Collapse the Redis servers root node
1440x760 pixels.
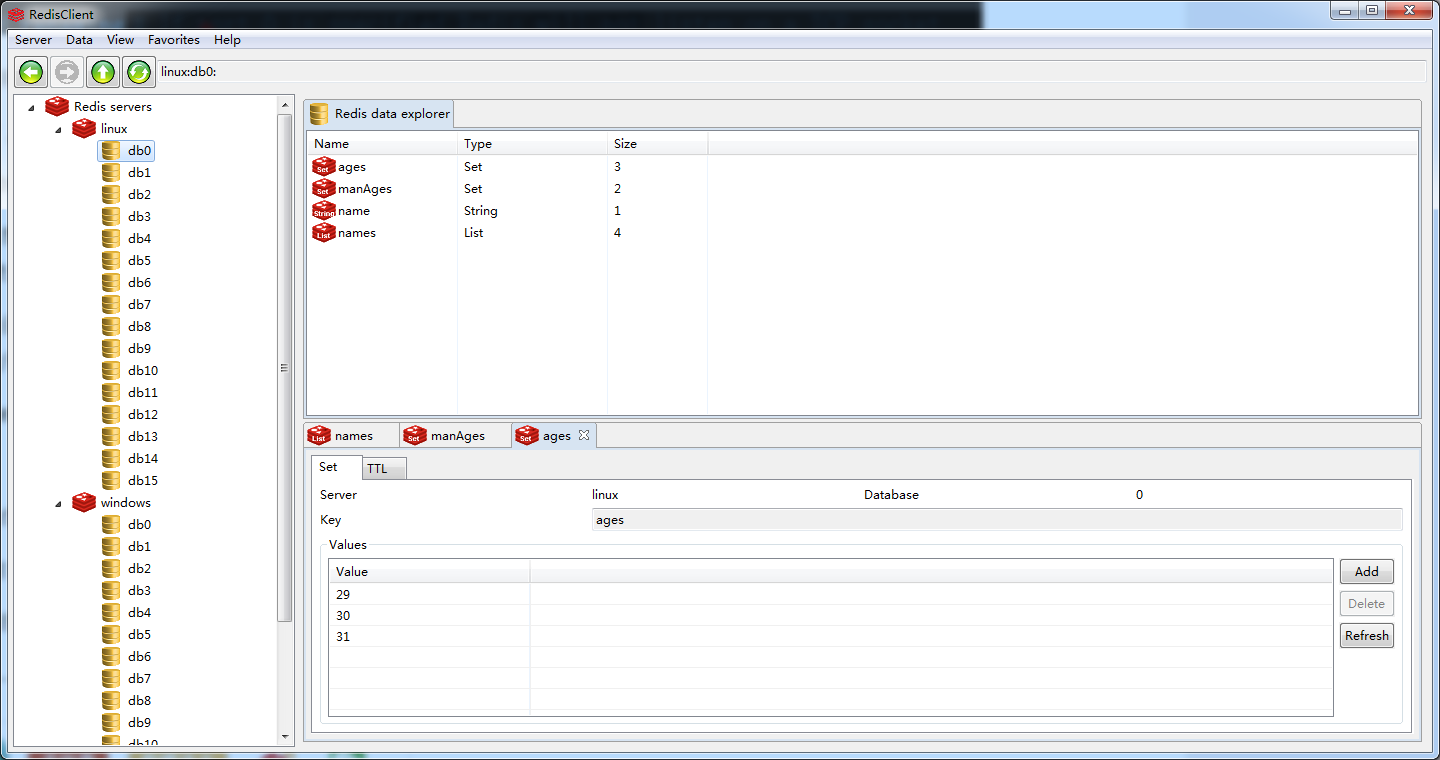pos(31,107)
